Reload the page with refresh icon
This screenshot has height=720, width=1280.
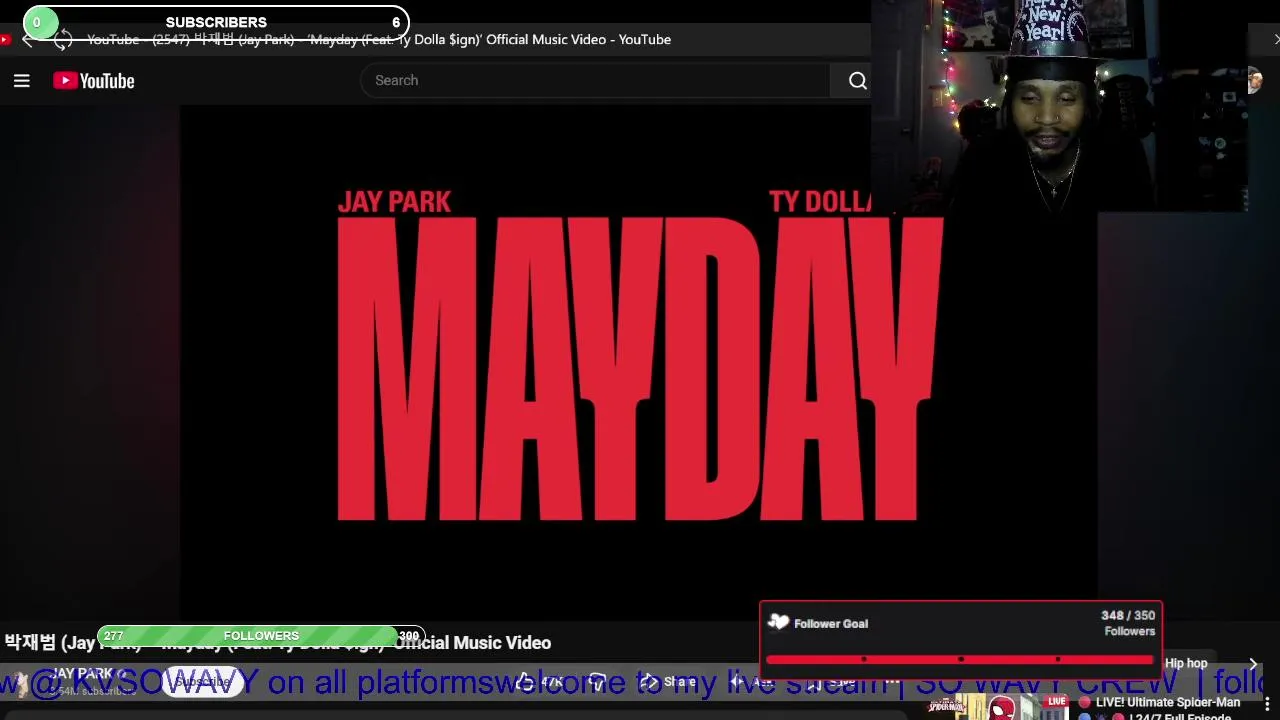(63, 40)
